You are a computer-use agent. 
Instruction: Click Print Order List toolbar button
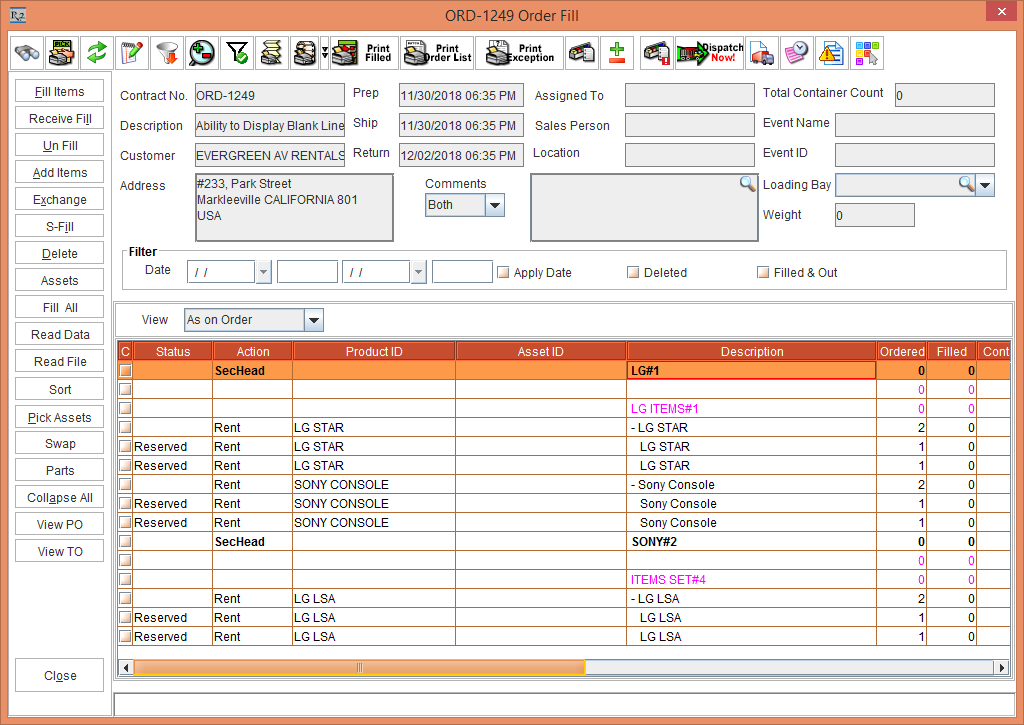point(437,53)
